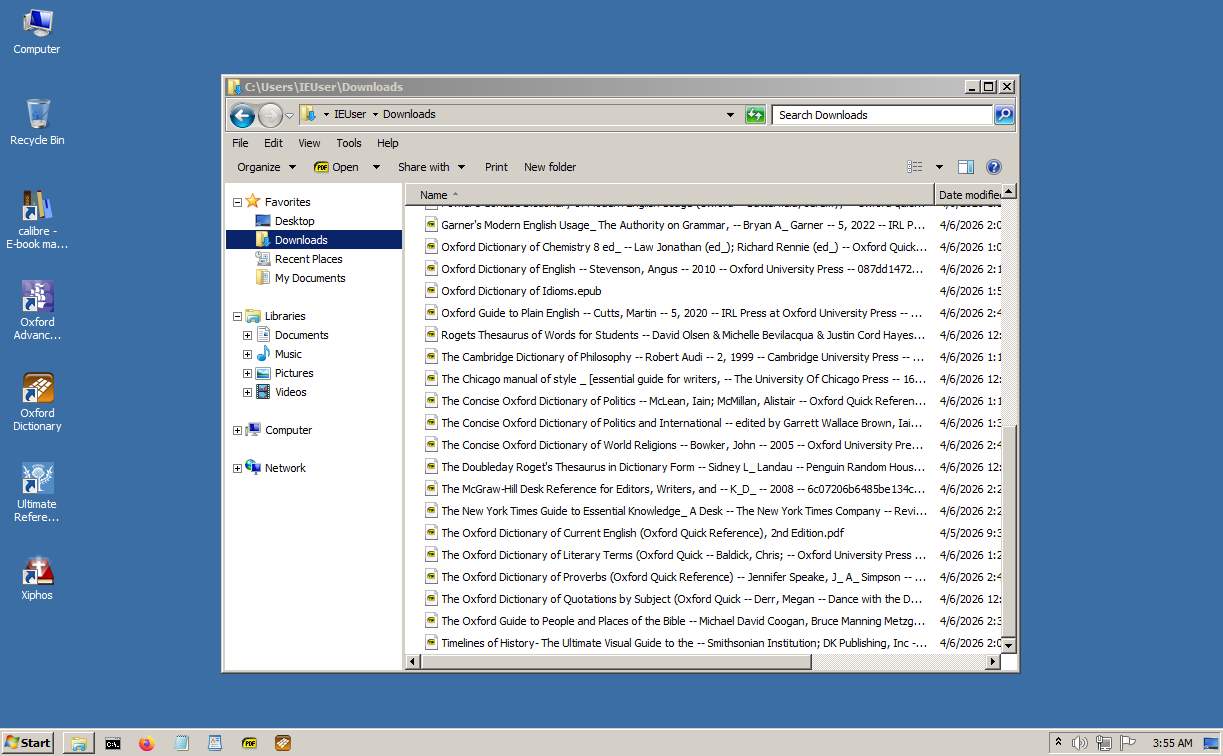Screen dimensions: 1223x756
Task: Click in the Search Downloads field
Action: [x=882, y=115]
